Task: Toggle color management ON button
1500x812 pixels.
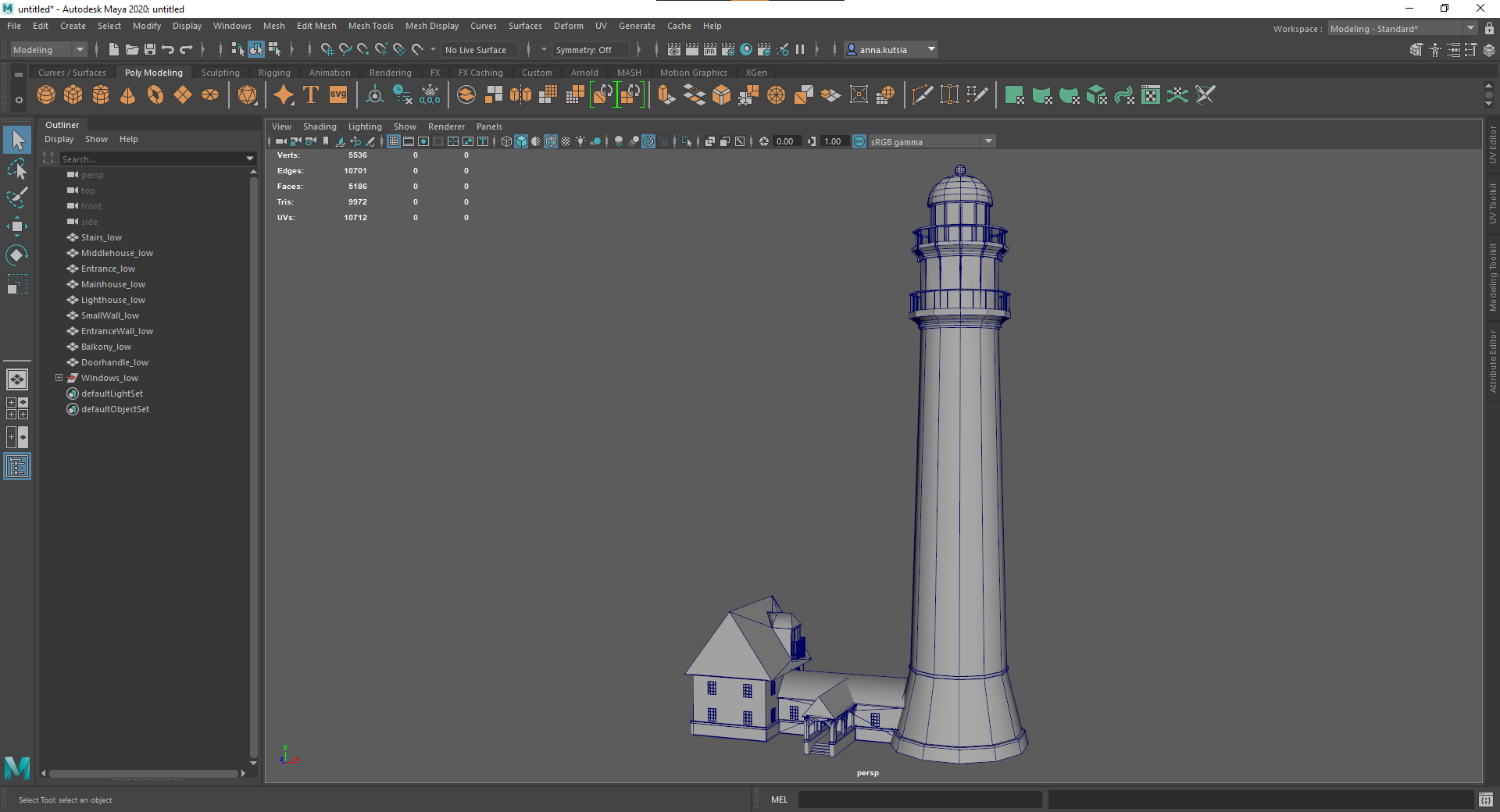Action: click(859, 141)
